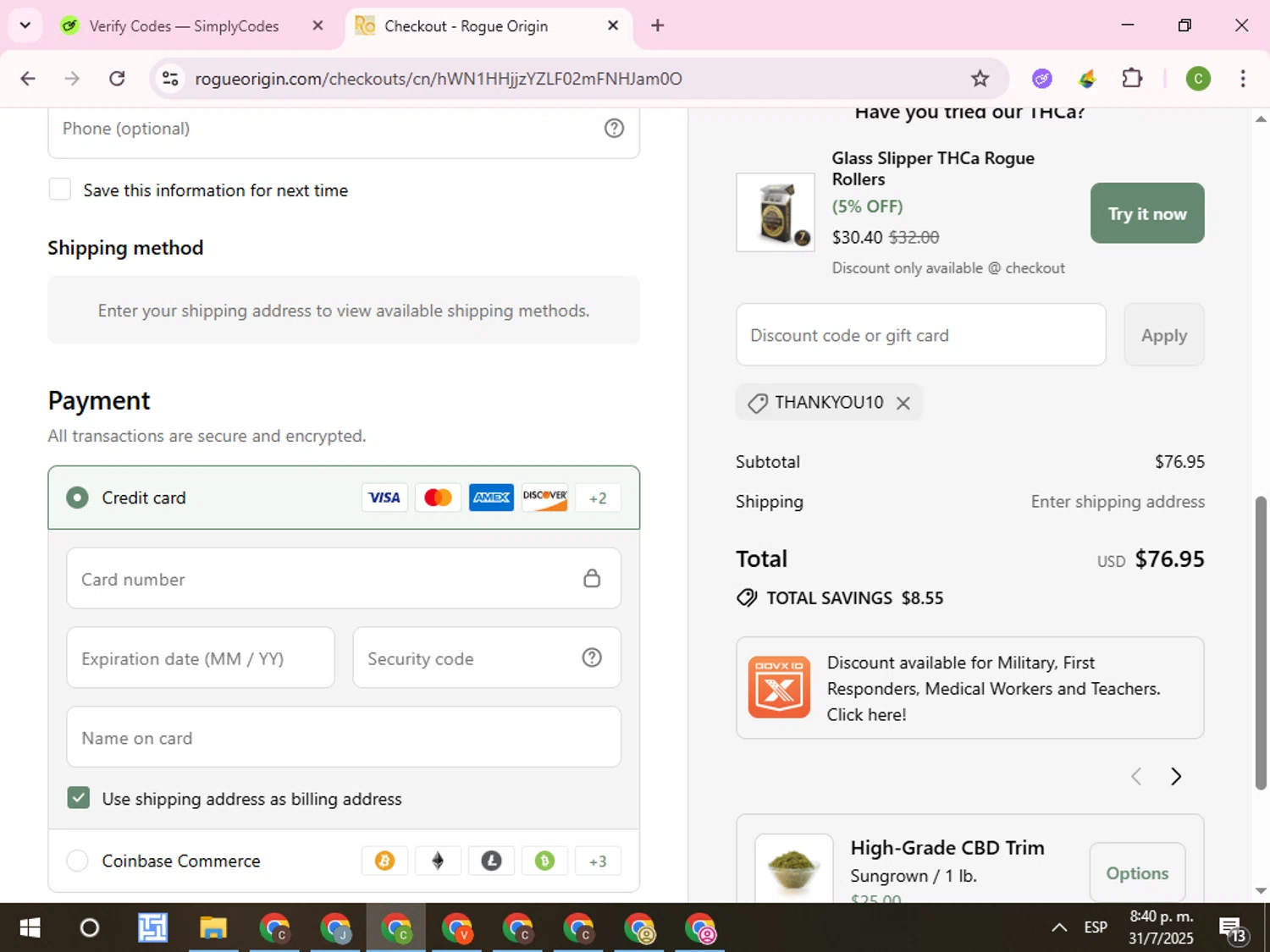The image size is (1270, 952).
Task: Click the Mastercard logo
Action: coord(438,498)
